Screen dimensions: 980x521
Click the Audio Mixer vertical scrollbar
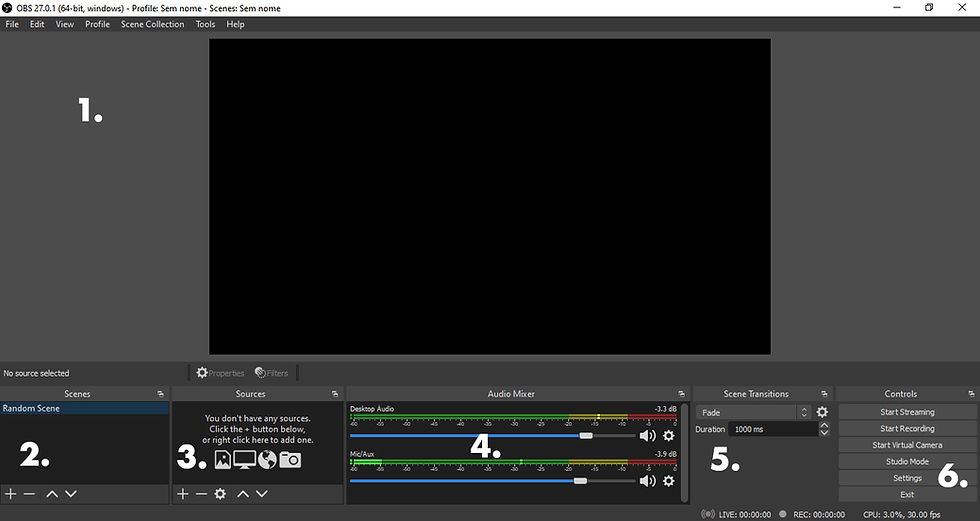(x=684, y=453)
